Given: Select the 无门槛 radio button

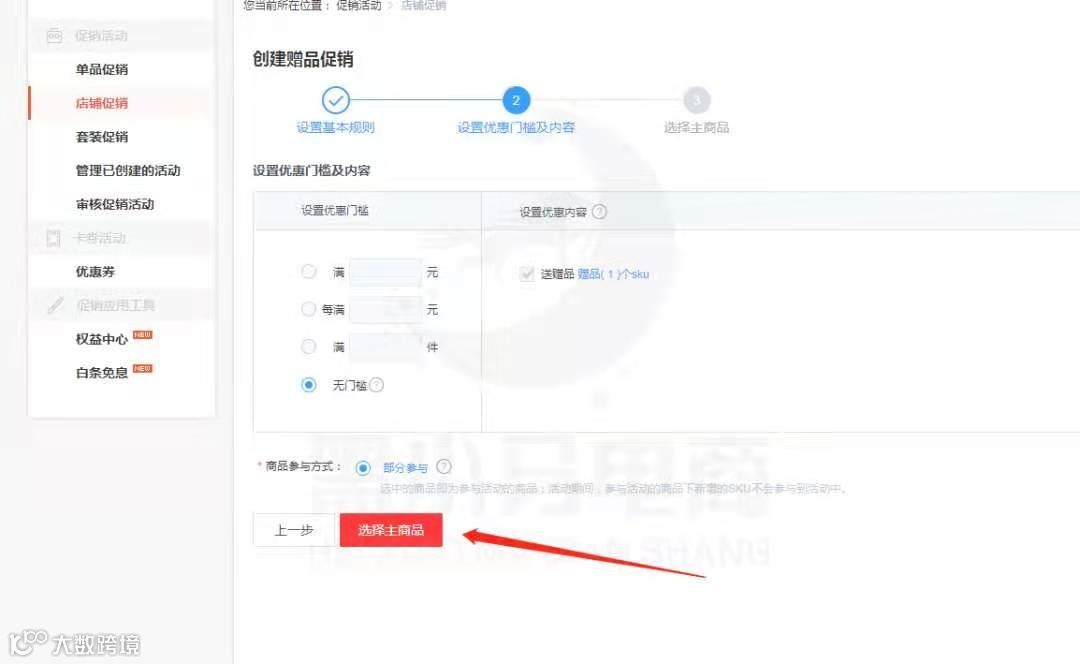Looking at the screenshot, I should pos(309,384).
